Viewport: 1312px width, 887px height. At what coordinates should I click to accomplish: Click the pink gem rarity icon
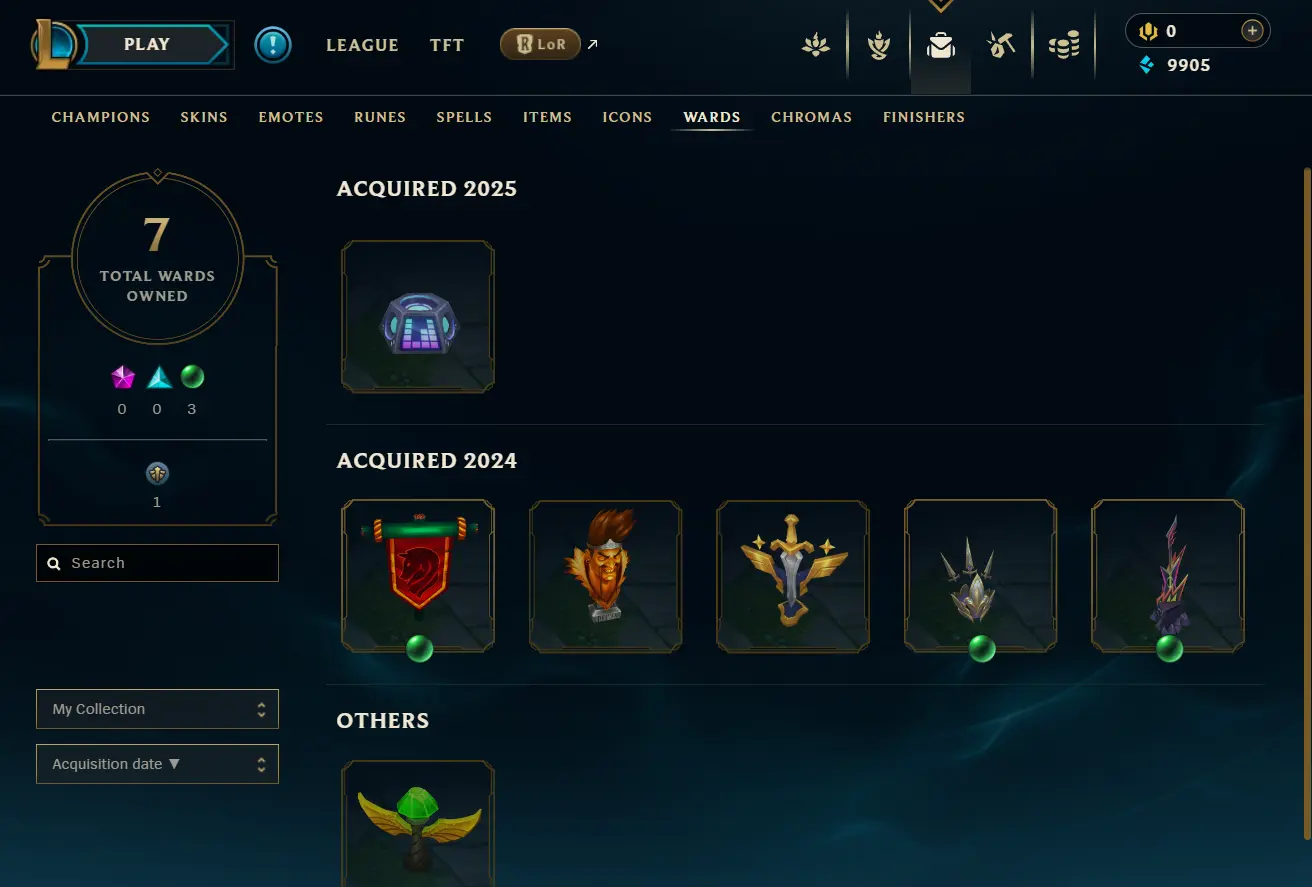[122, 377]
